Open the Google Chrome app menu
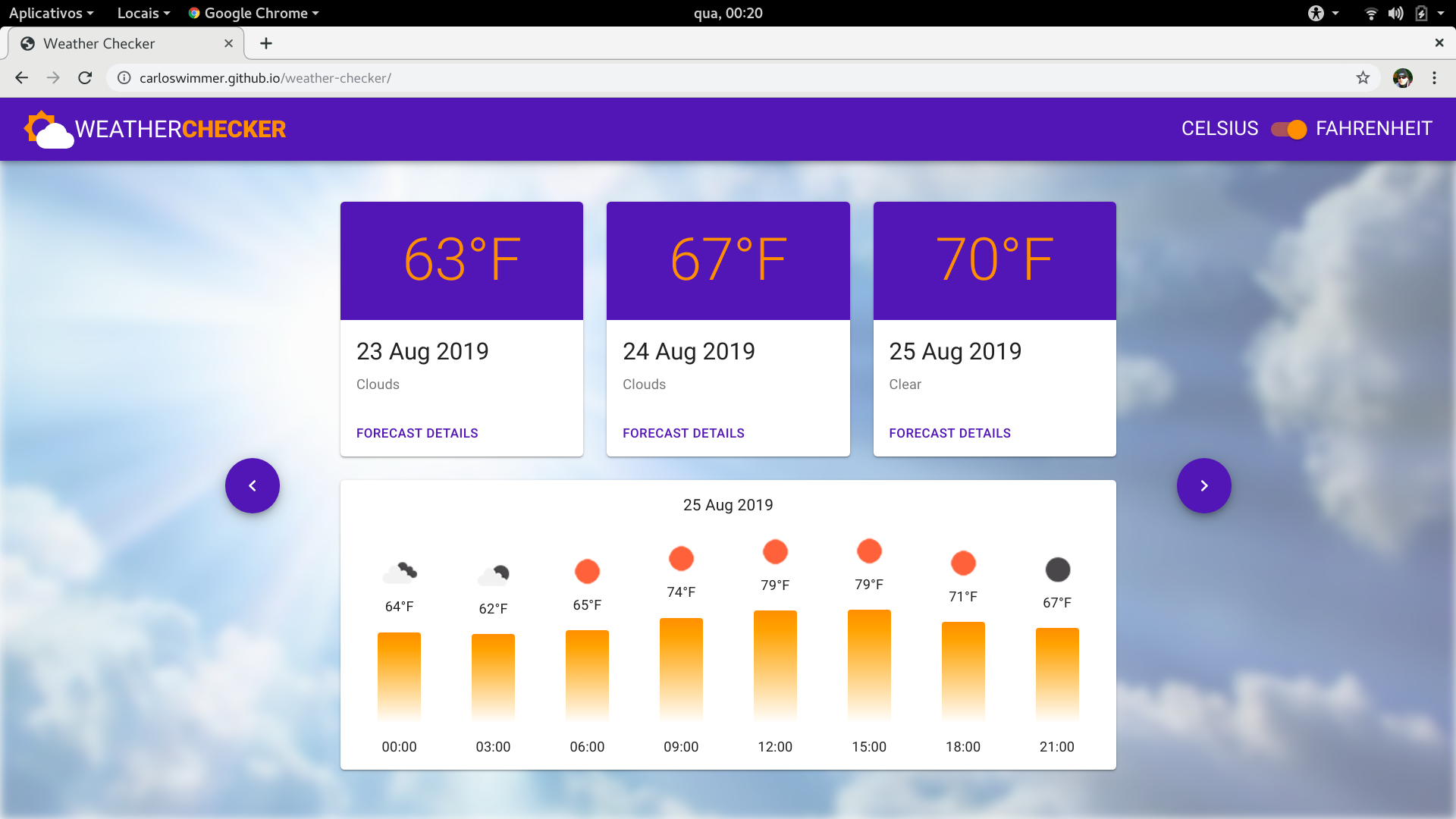This screenshot has width=1456, height=819. click(x=254, y=13)
